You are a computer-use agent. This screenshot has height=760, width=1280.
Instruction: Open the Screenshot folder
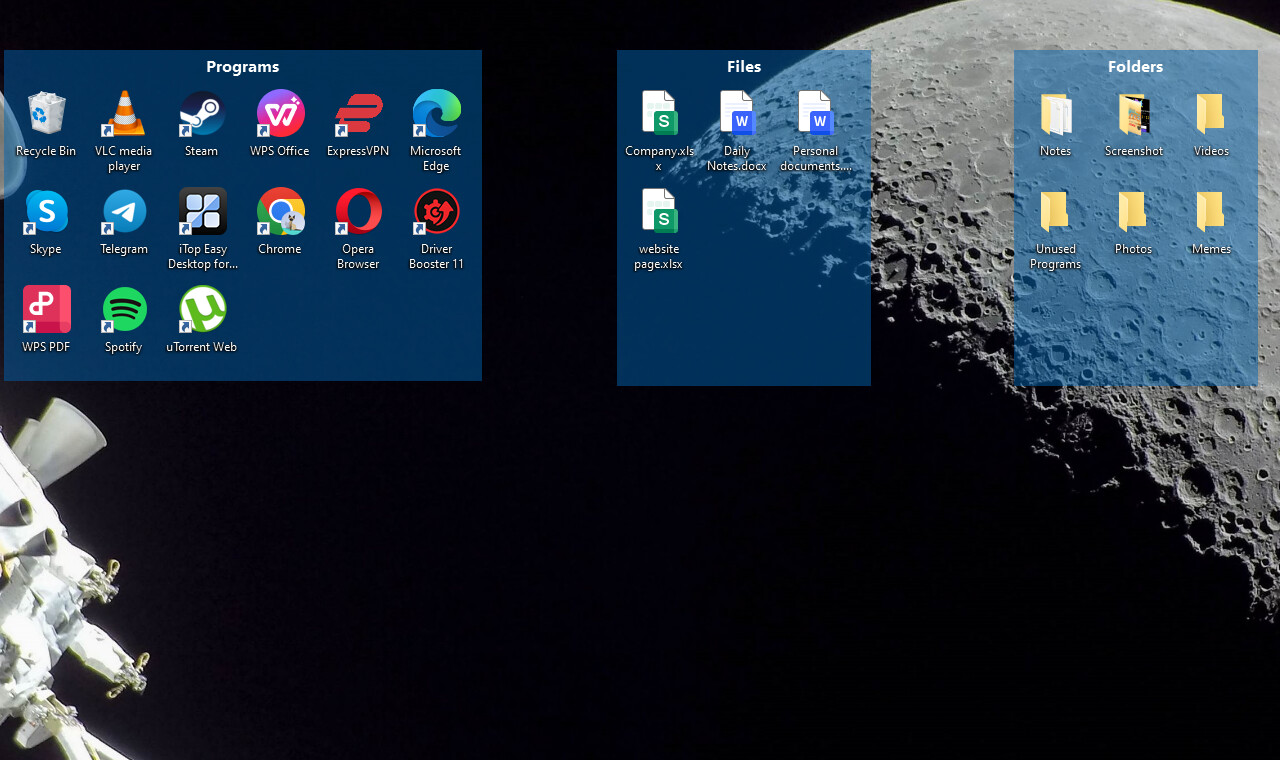[1133, 113]
